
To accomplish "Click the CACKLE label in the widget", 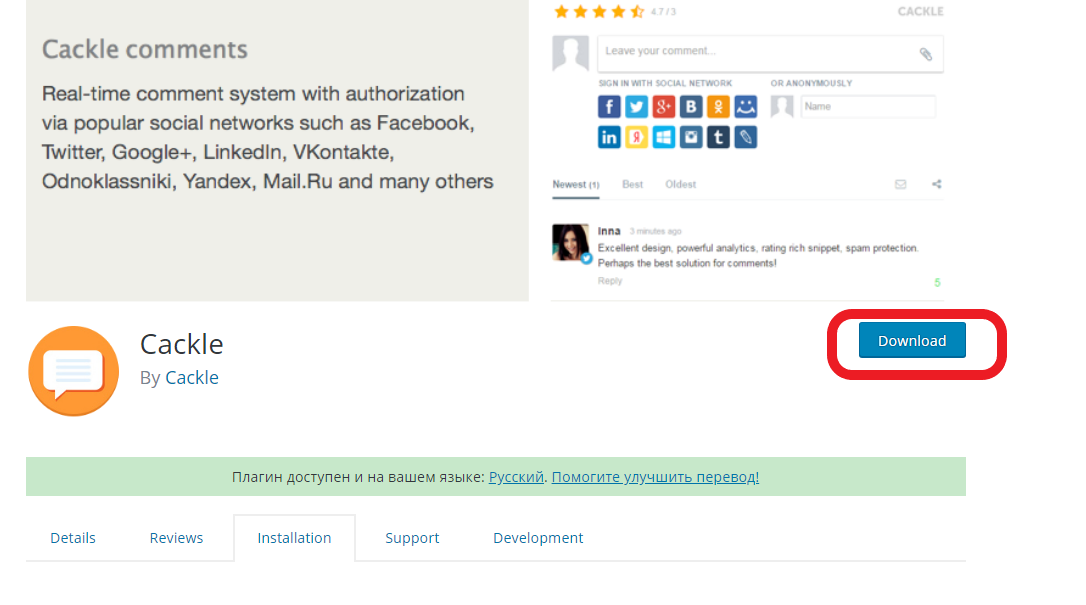I will coord(920,12).
